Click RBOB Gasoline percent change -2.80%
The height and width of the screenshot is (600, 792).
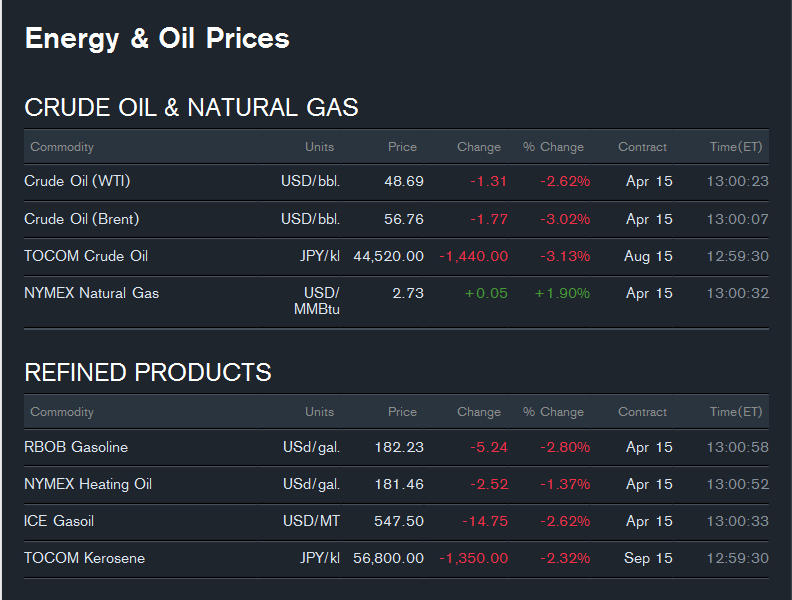(565, 447)
